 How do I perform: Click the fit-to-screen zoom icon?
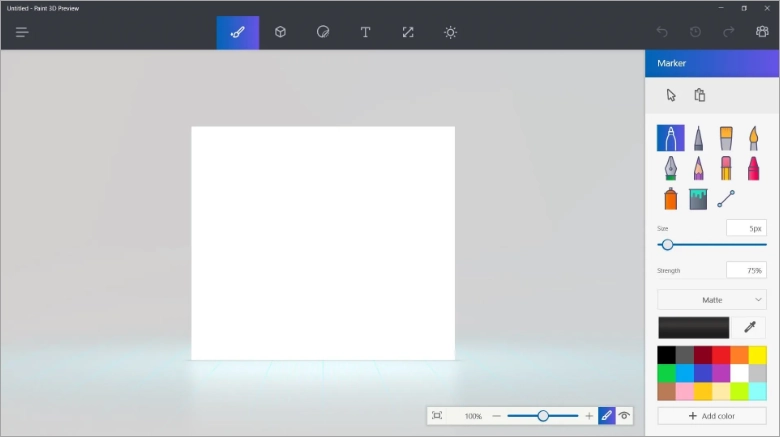[x=437, y=416]
